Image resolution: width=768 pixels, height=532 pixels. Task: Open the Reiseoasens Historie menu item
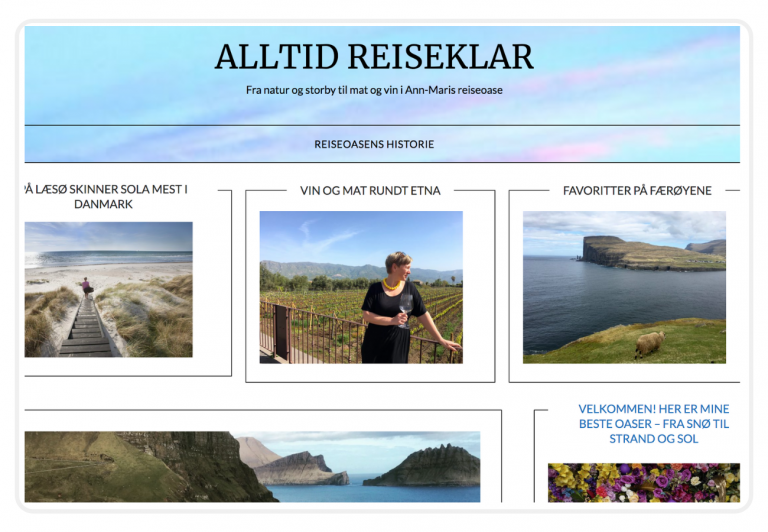point(374,144)
